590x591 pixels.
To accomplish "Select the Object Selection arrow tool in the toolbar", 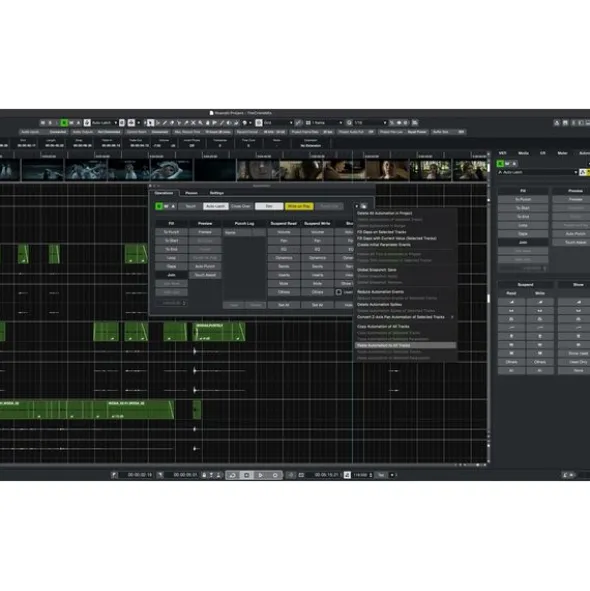I will click(150, 123).
